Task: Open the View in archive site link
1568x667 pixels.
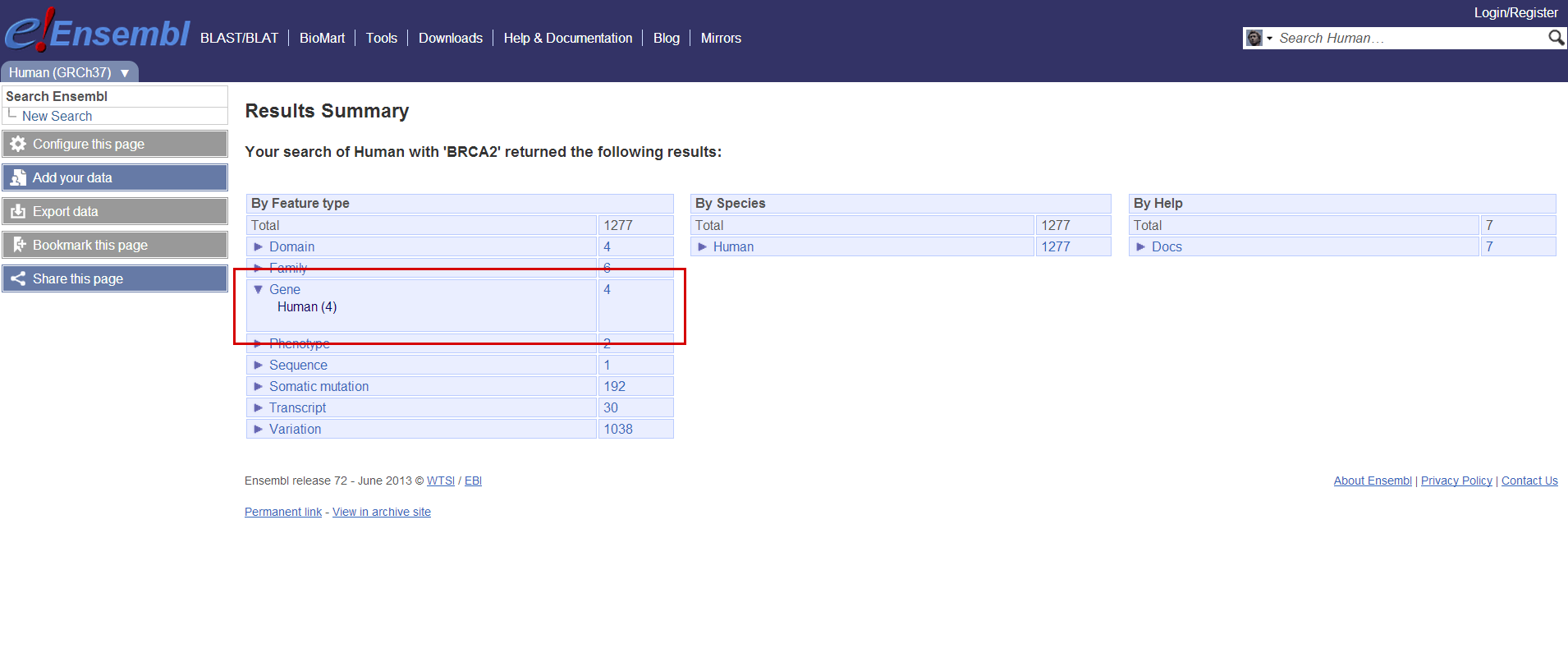Action: [x=381, y=512]
